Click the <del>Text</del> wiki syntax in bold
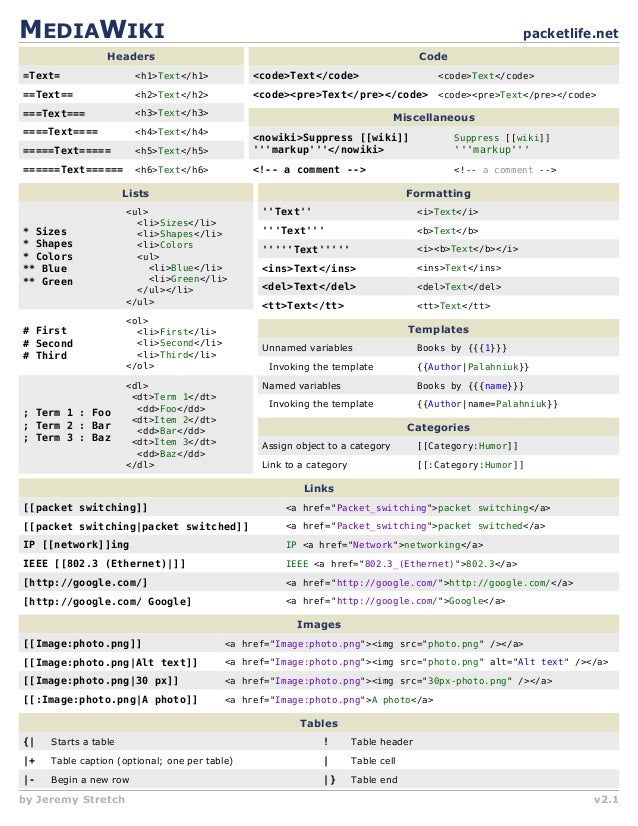The image size is (638, 826). tap(309, 287)
